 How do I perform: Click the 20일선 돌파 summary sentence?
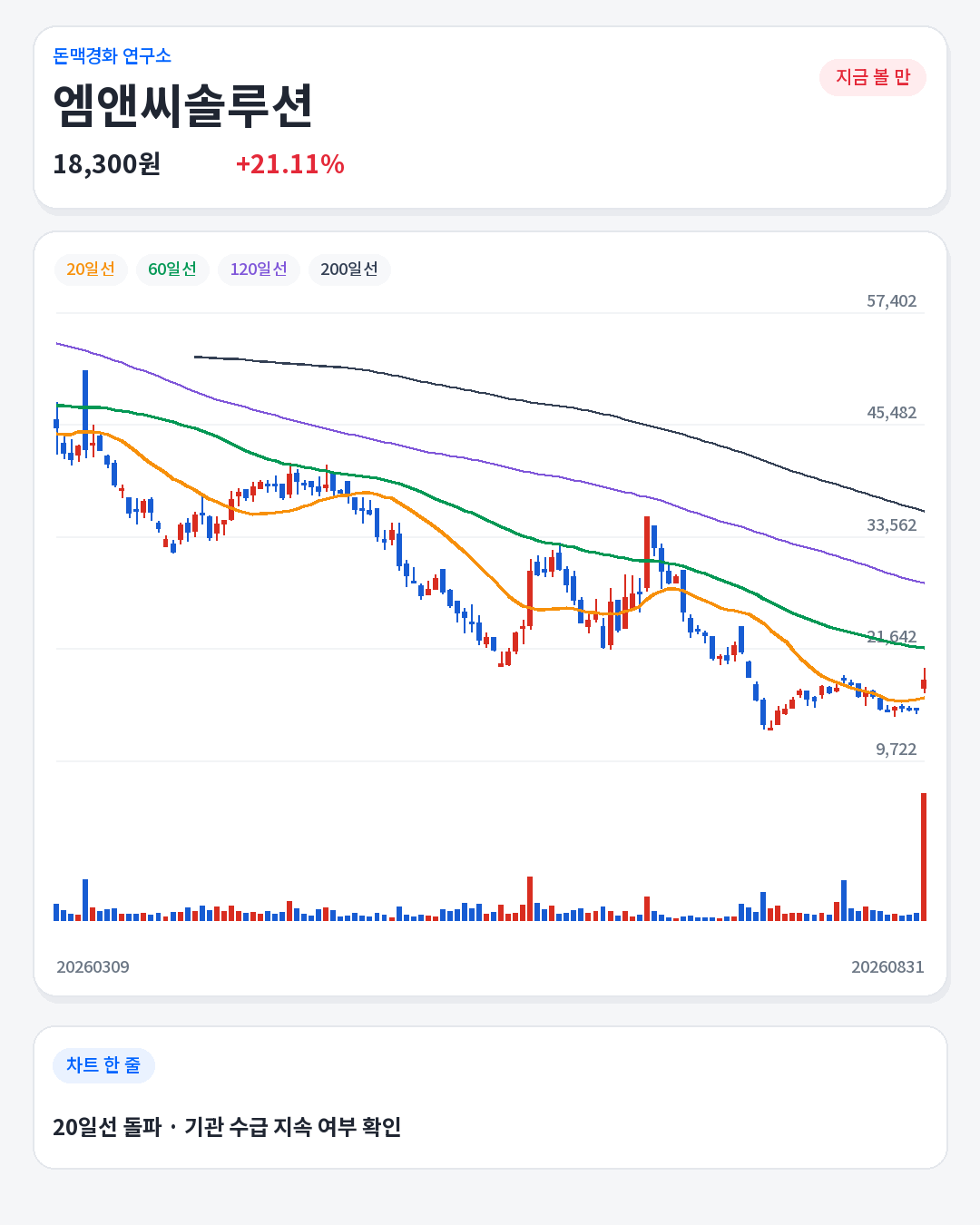227,1127
